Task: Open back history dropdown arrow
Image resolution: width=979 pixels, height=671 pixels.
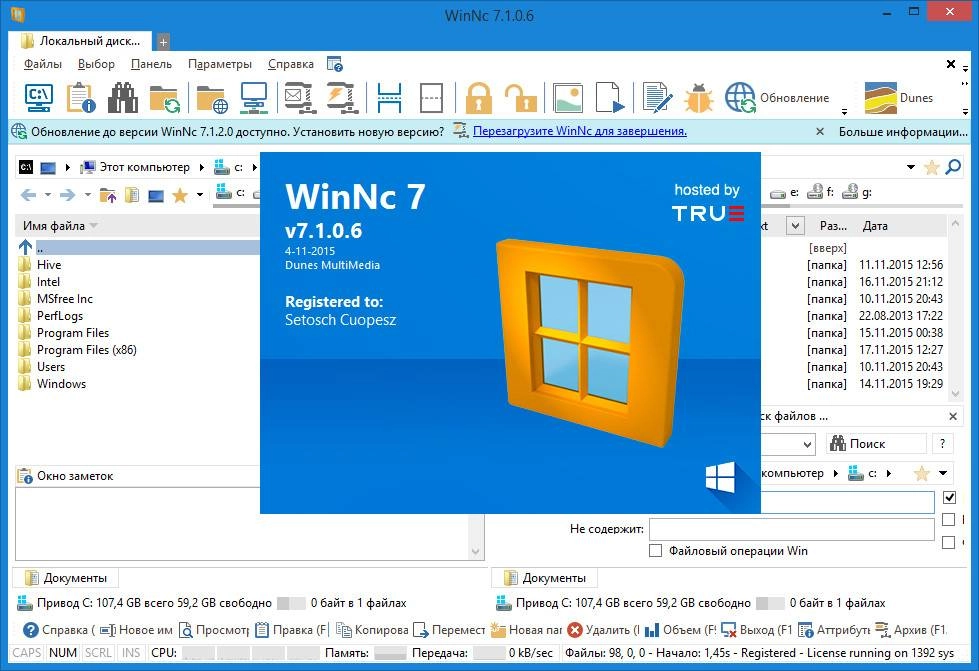Action: (x=47, y=195)
